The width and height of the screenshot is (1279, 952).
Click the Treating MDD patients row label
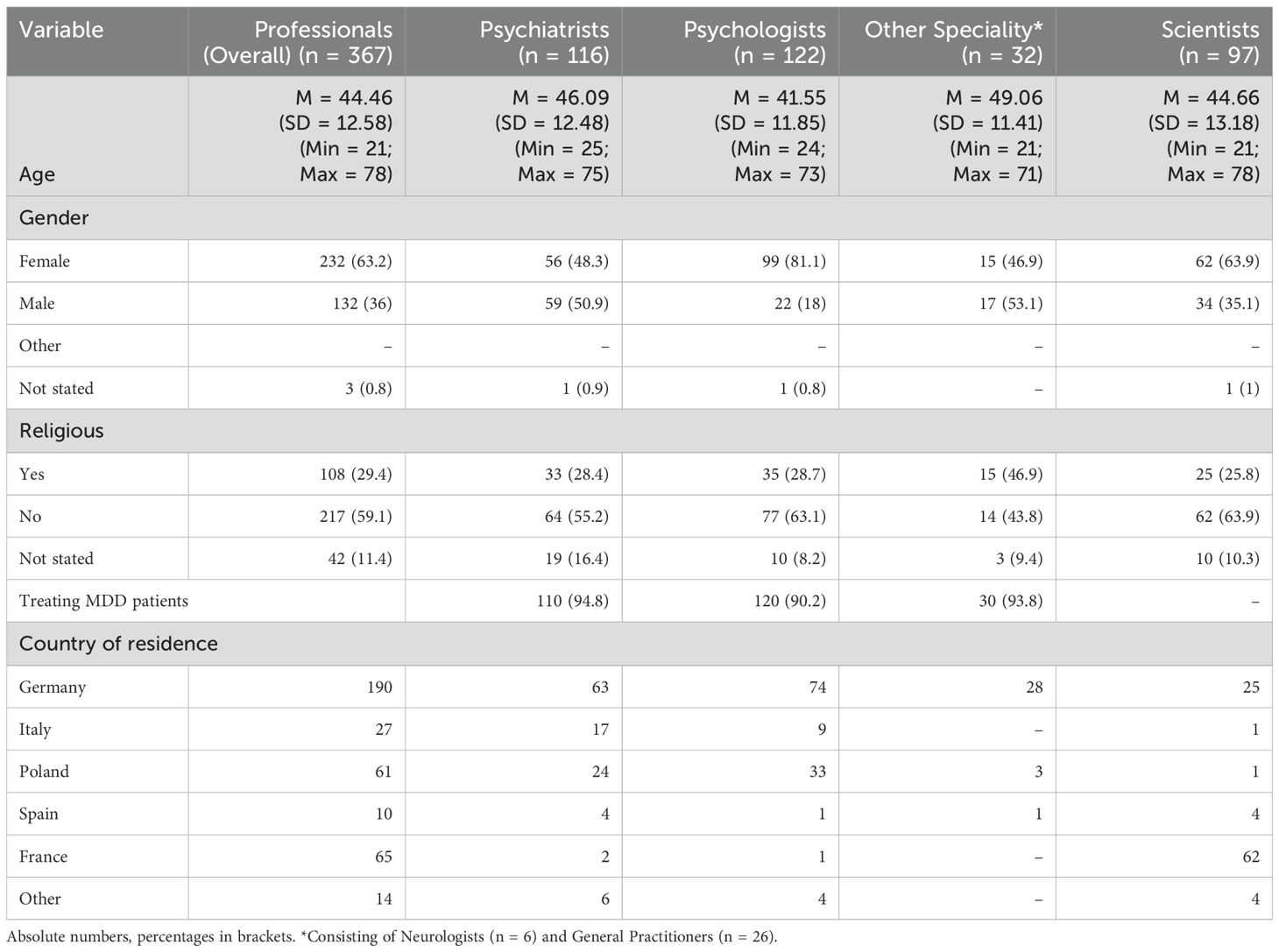[103, 601]
